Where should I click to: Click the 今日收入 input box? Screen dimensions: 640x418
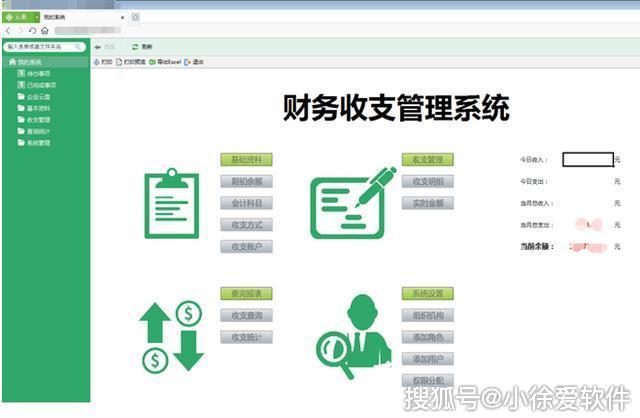[588, 160]
